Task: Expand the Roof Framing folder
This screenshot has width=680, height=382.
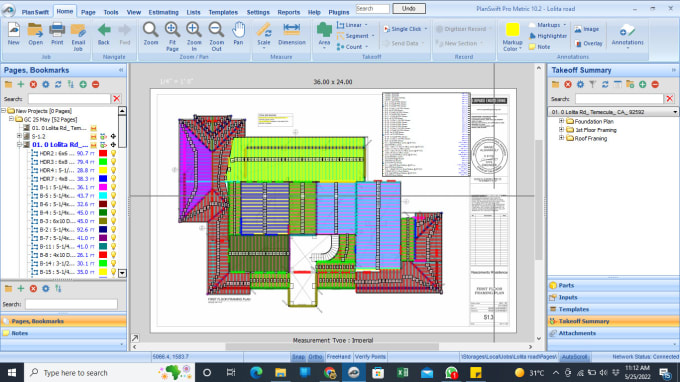Action: (x=561, y=138)
